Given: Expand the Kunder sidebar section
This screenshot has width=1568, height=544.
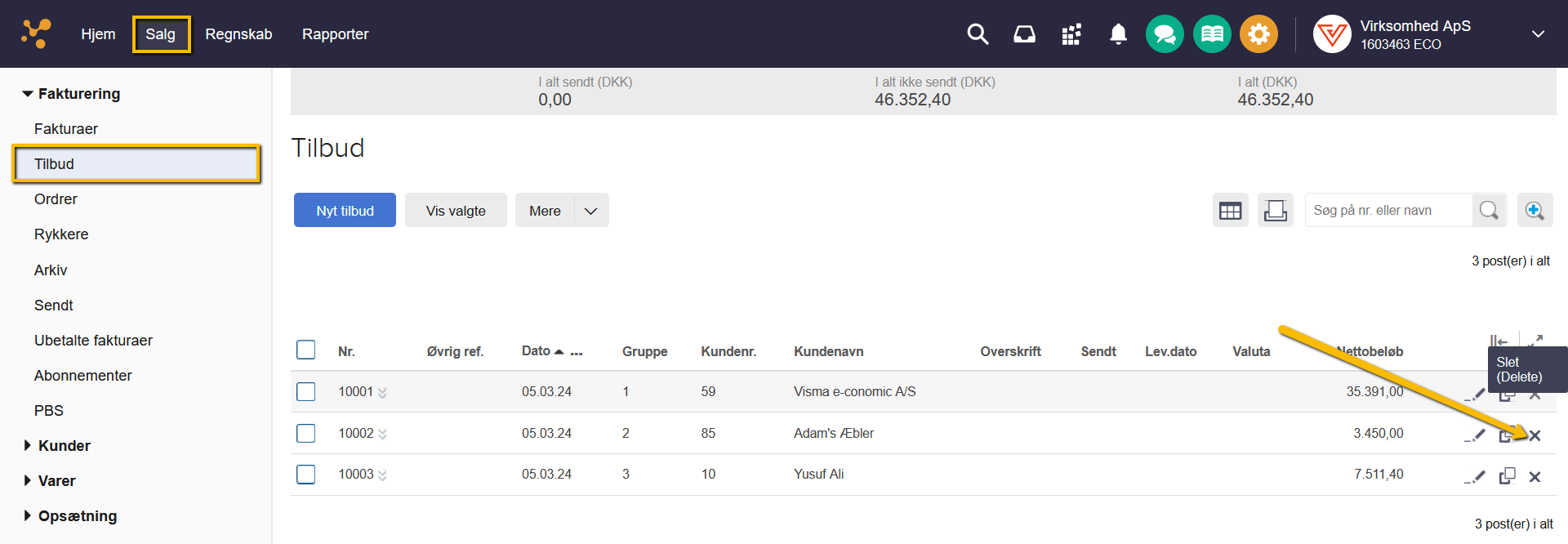Looking at the screenshot, I should point(28,446).
